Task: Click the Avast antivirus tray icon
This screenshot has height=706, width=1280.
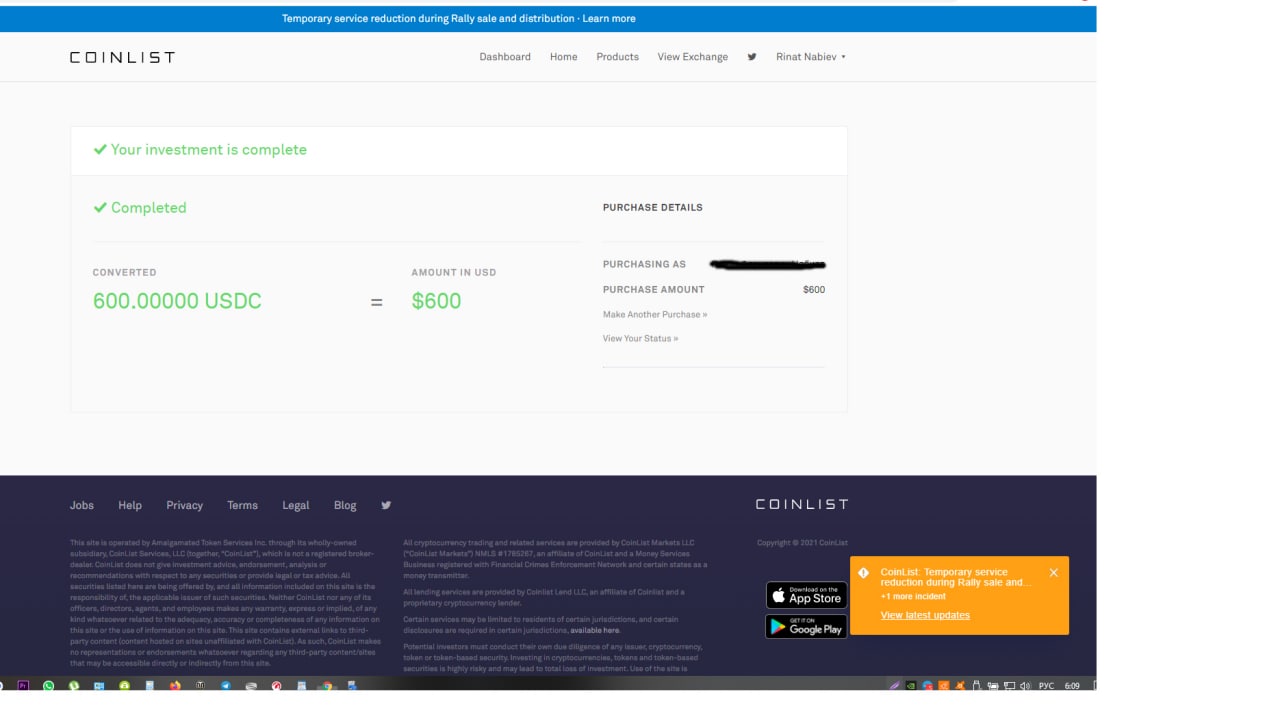Action: tap(960, 686)
